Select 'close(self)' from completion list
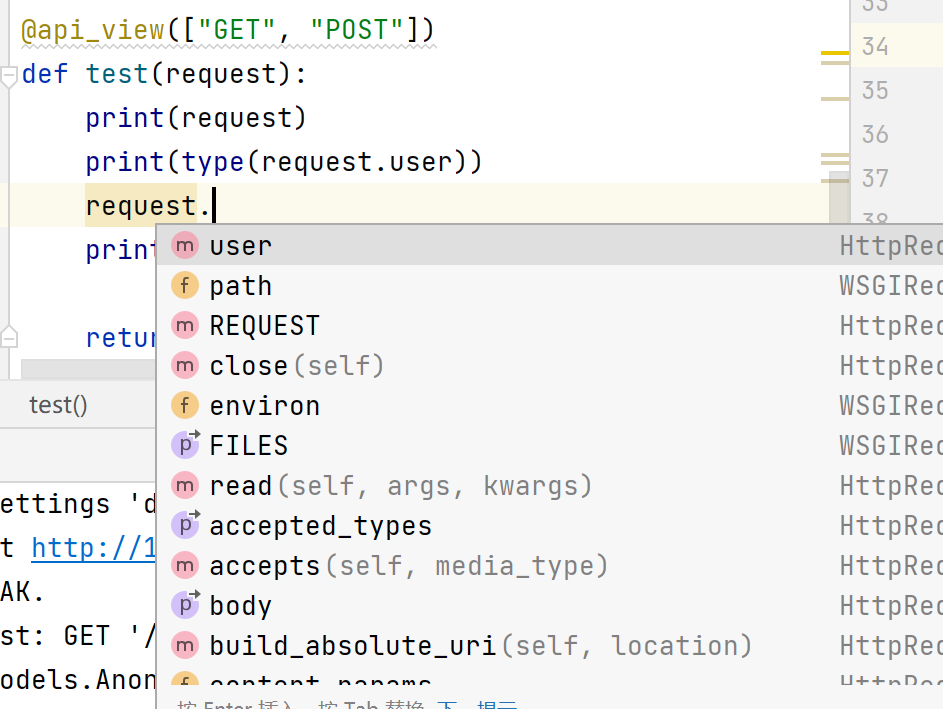The image size is (943, 709). pos(297,366)
